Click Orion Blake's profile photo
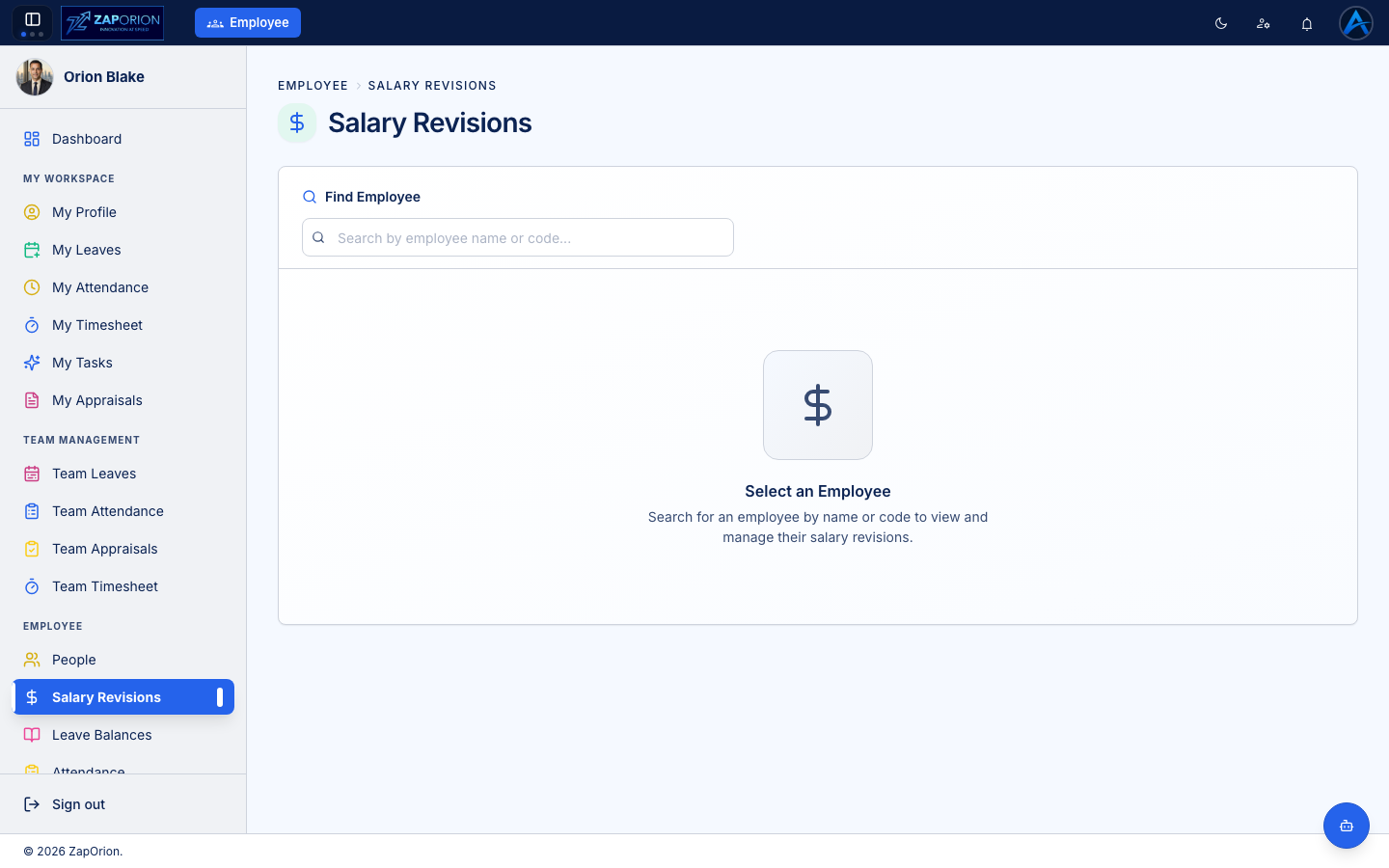The height and width of the screenshot is (868, 1389). pos(35,77)
